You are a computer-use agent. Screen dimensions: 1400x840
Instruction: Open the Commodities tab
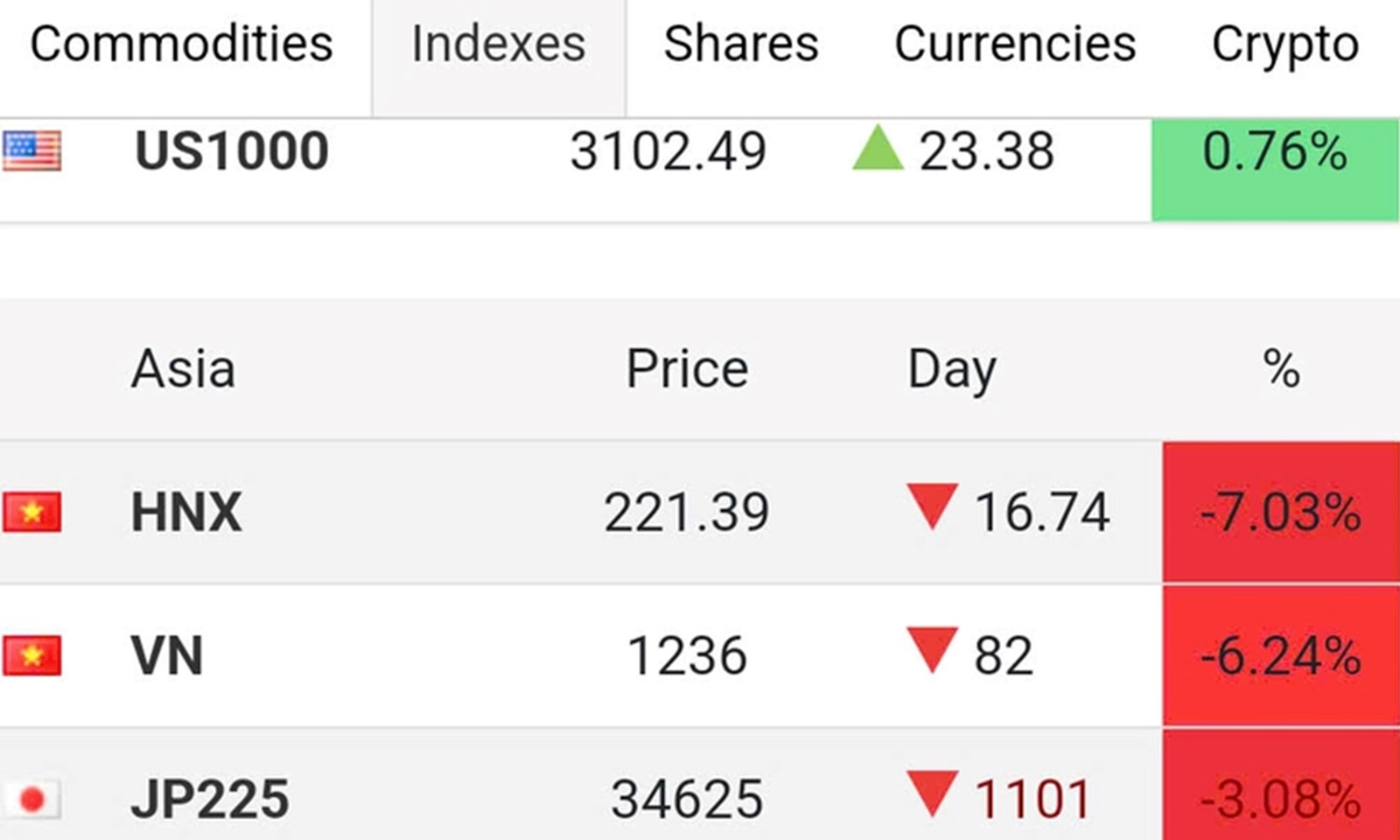tap(181, 44)
